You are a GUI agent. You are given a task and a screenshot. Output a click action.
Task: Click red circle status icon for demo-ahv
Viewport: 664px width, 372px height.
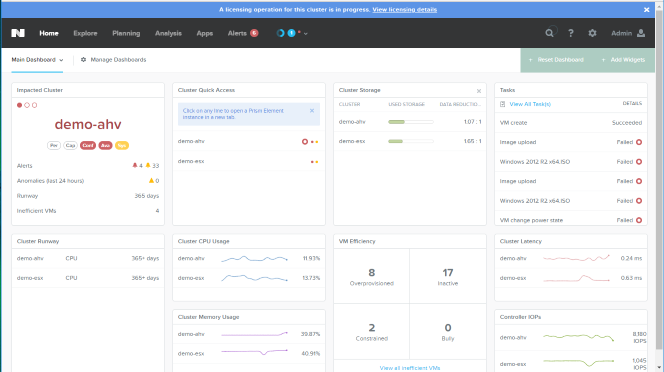[x=305, y=142]
